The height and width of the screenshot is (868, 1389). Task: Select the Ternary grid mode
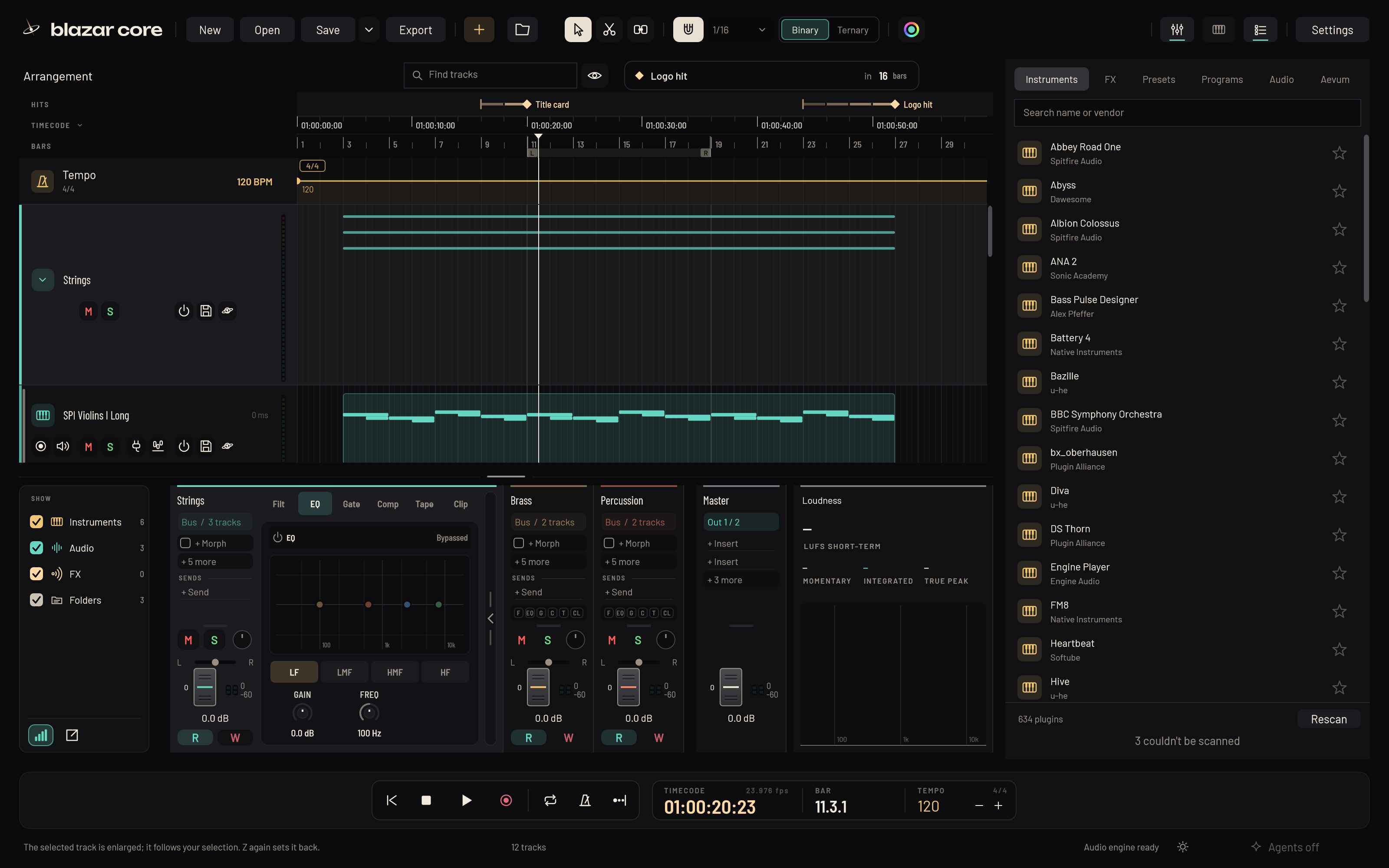coord(852,30)
